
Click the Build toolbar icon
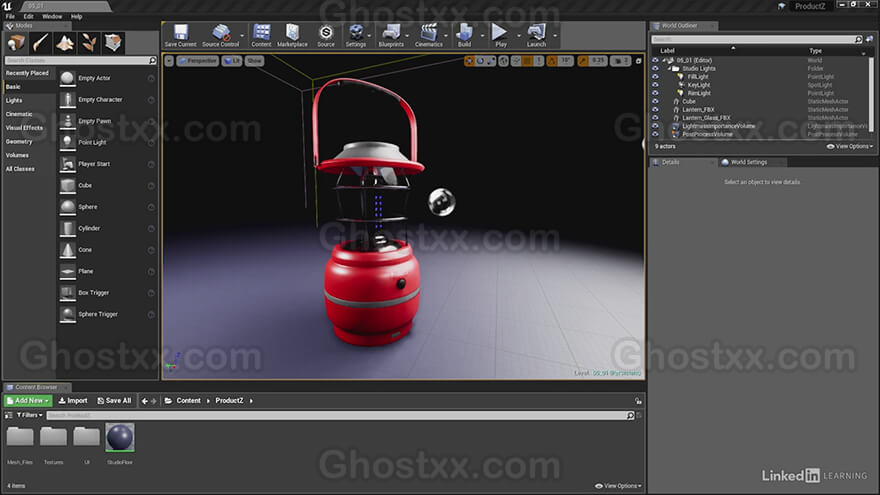click(465, 35)
